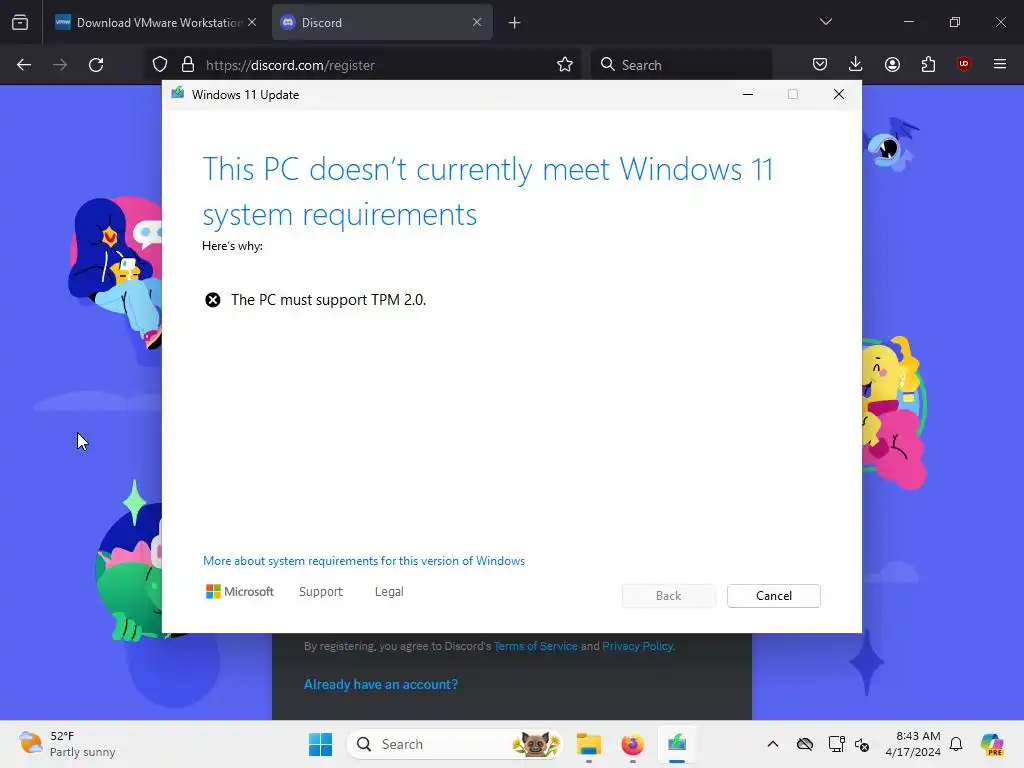Click the muted volume tray icon
This screenshot has width=1024, height=768.
tap(862, 744)
